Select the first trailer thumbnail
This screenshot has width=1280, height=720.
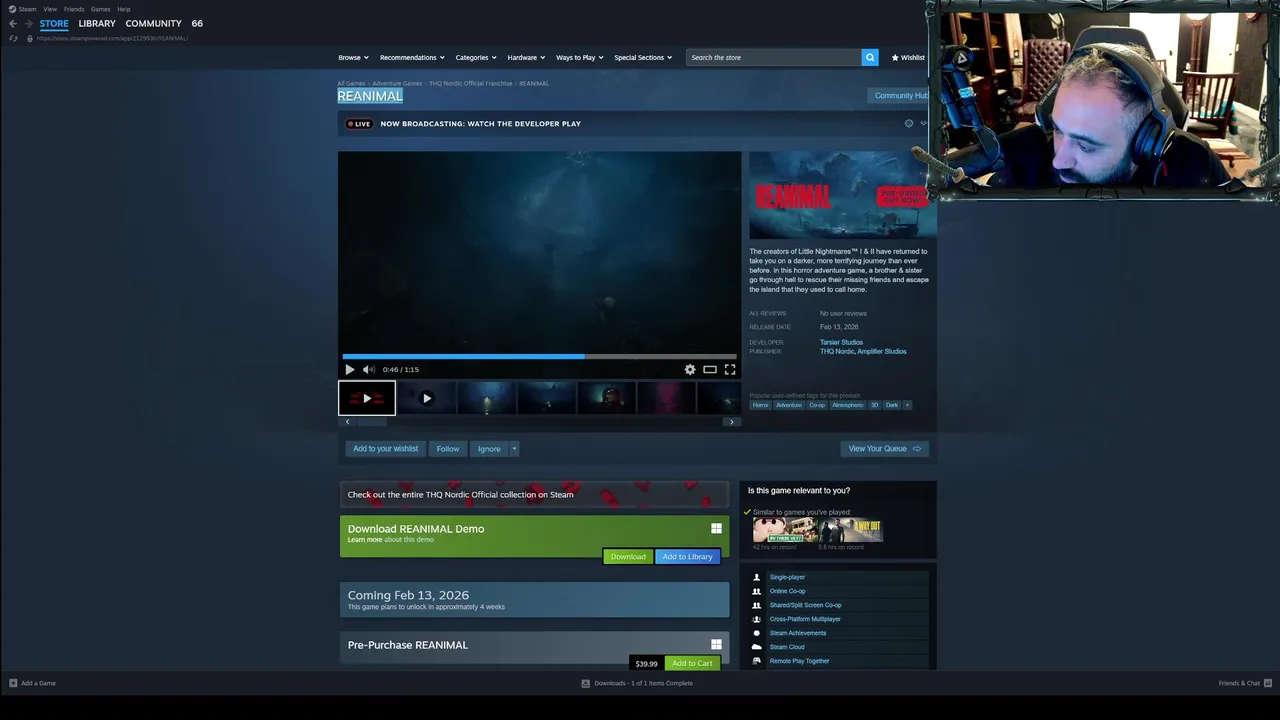click(x=367, y=398)
